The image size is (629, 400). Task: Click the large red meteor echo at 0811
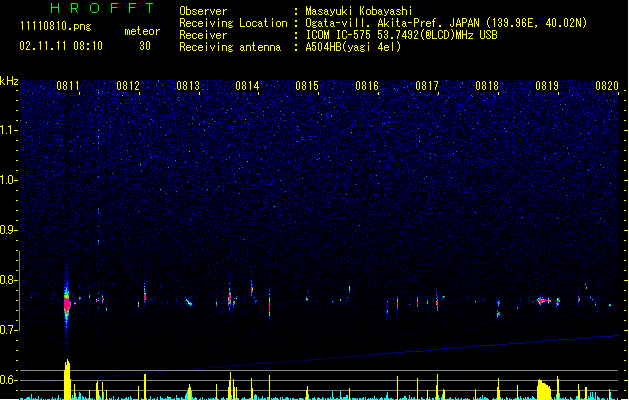click(67, 303)
